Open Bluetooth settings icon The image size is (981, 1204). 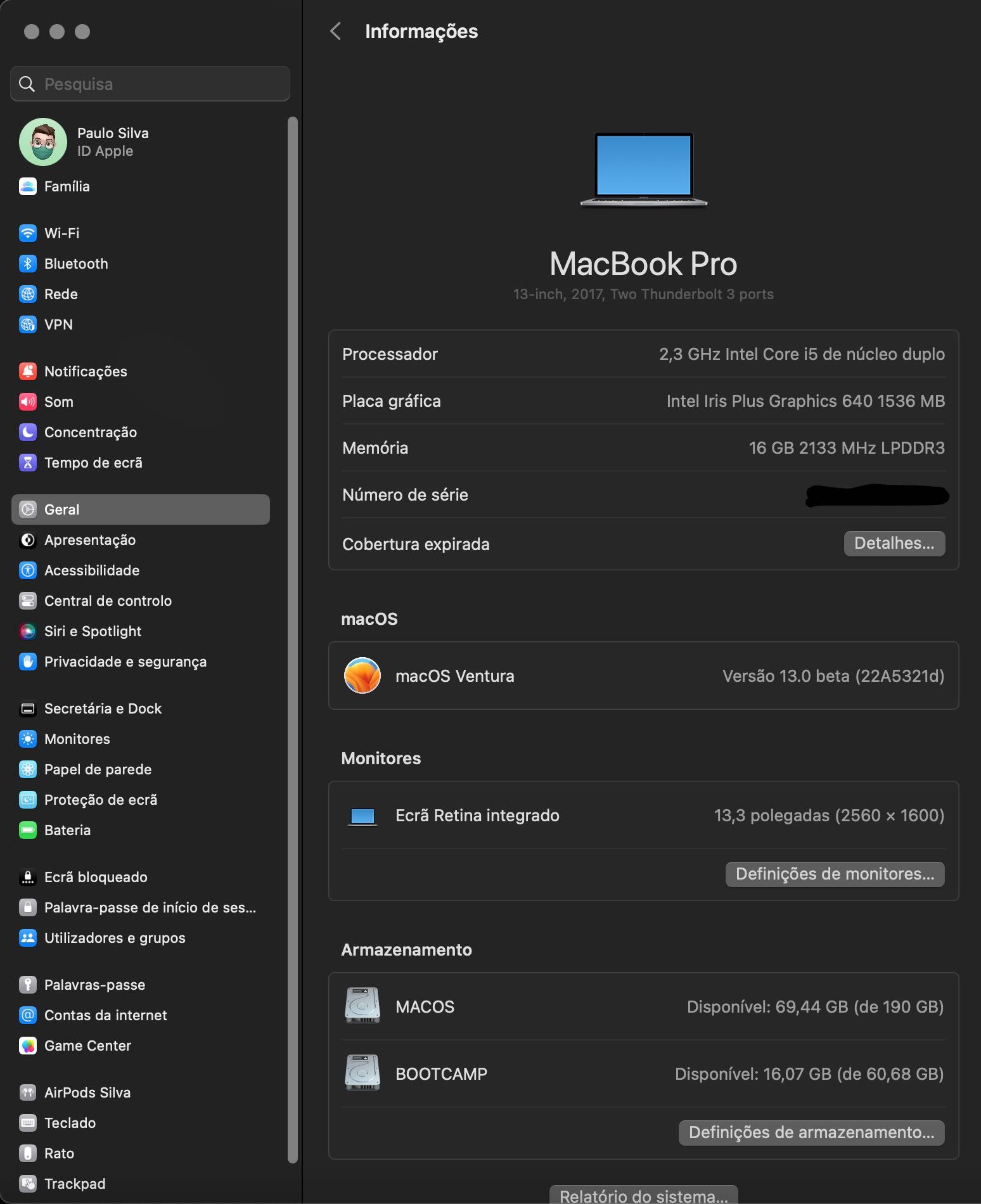pos(28,264)
